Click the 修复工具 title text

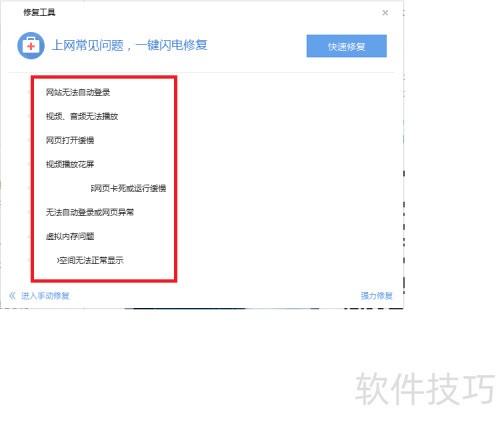39,13
